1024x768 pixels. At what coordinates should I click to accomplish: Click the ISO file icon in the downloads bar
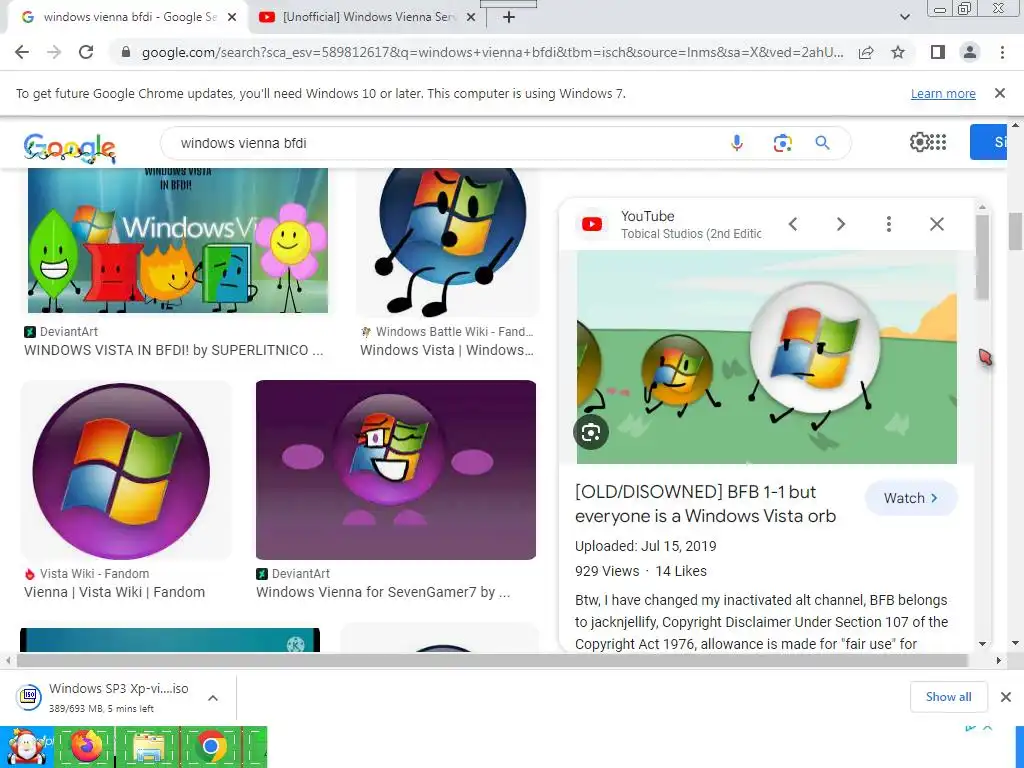29,697
